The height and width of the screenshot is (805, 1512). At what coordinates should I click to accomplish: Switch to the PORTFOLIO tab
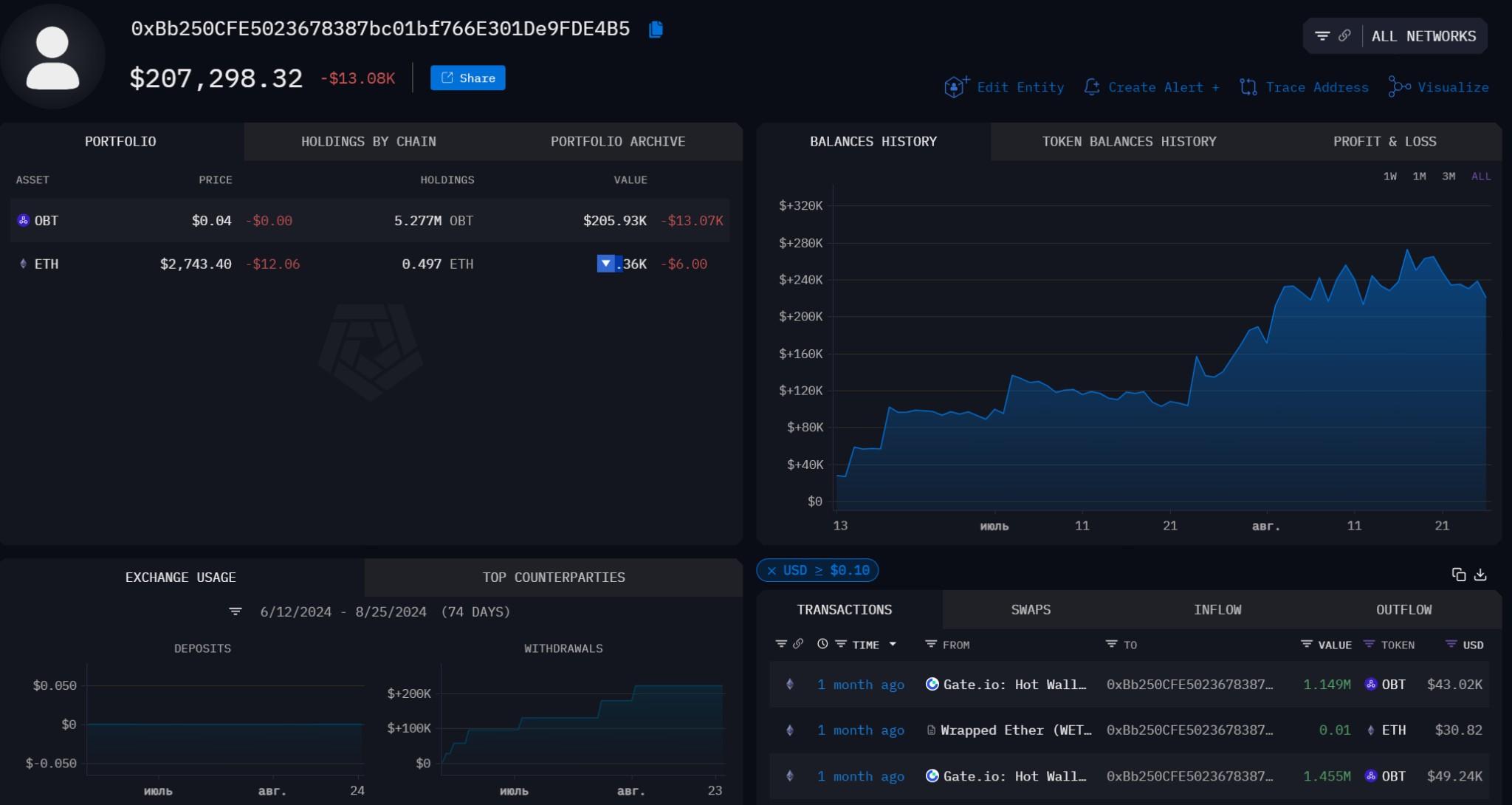pos(120,141)
